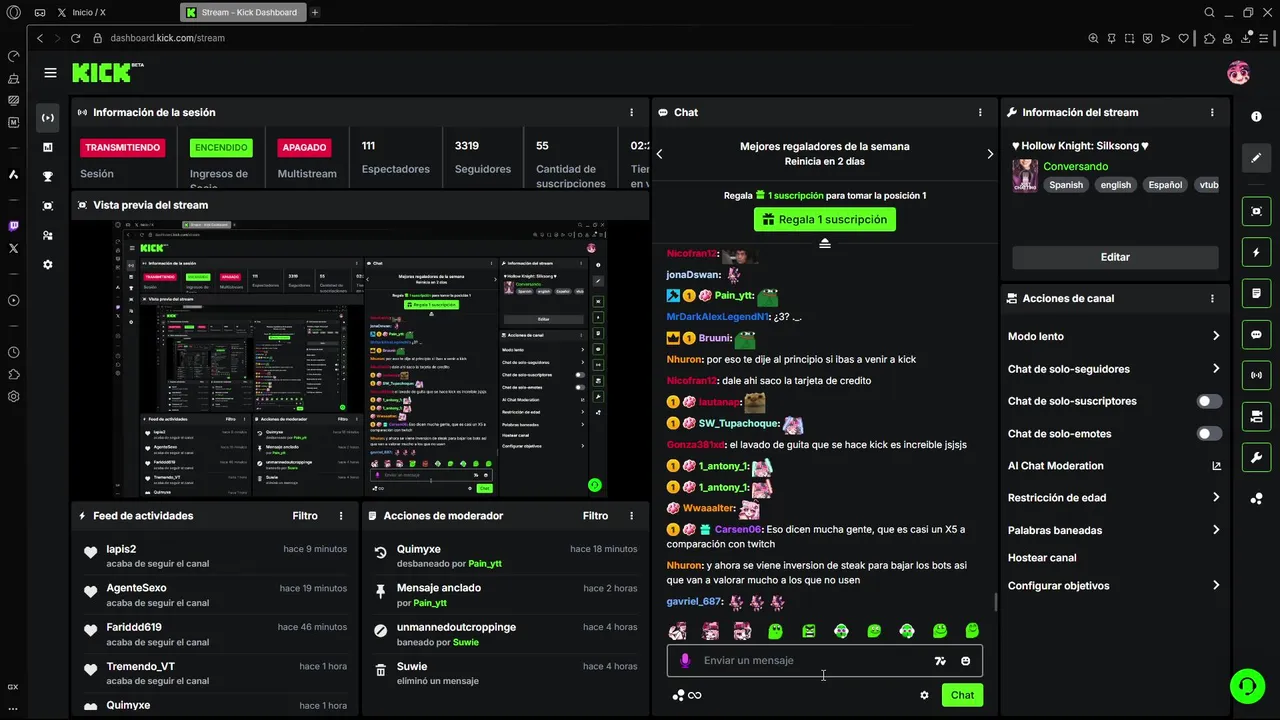Open the trophy achievements icon in sidebar

tap(48, 177)
